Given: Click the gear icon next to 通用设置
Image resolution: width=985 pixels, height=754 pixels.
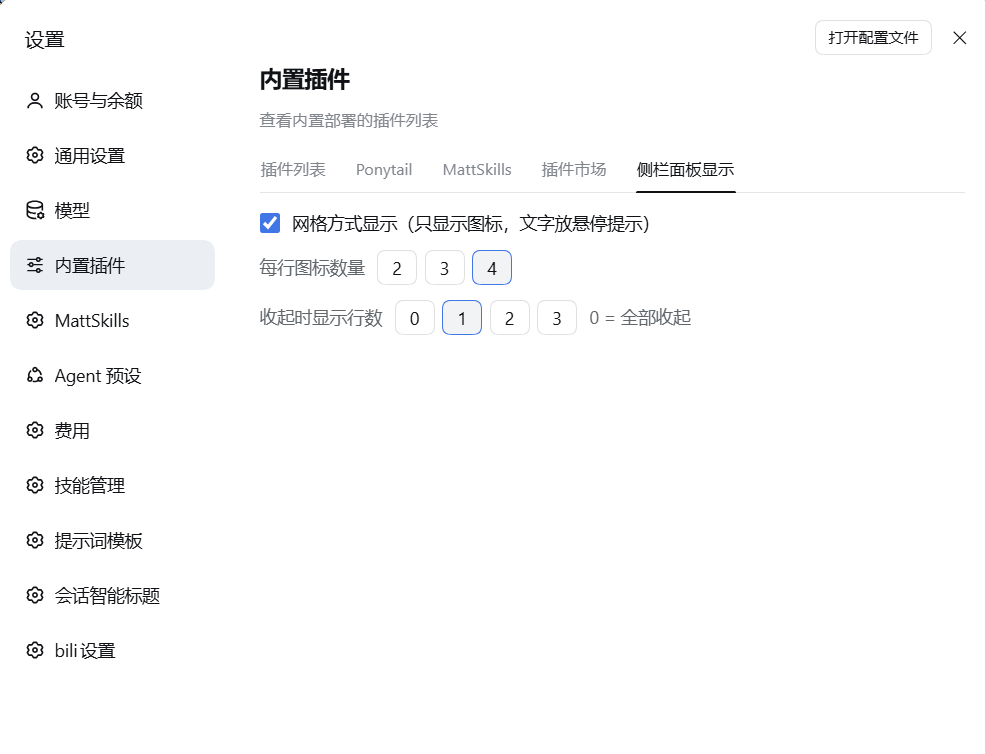Looking at the screenshot, I should (x=35, y=155).
